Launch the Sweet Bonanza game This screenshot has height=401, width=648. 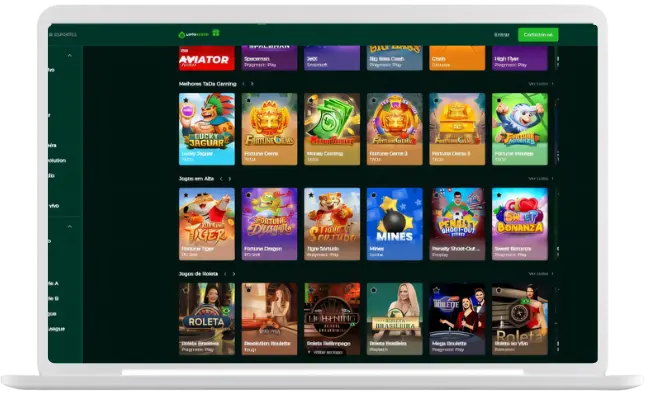pyautogui.click(x=520, y=224)
